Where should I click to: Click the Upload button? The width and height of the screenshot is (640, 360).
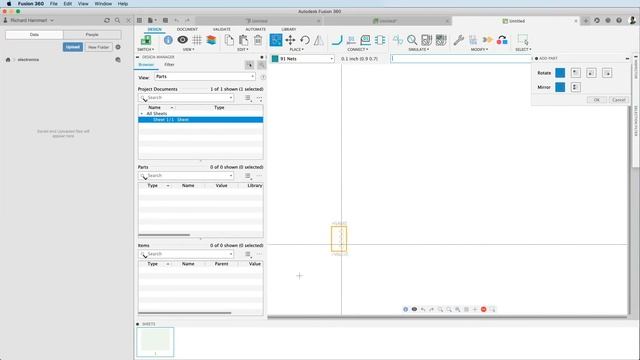coord(73,47)
